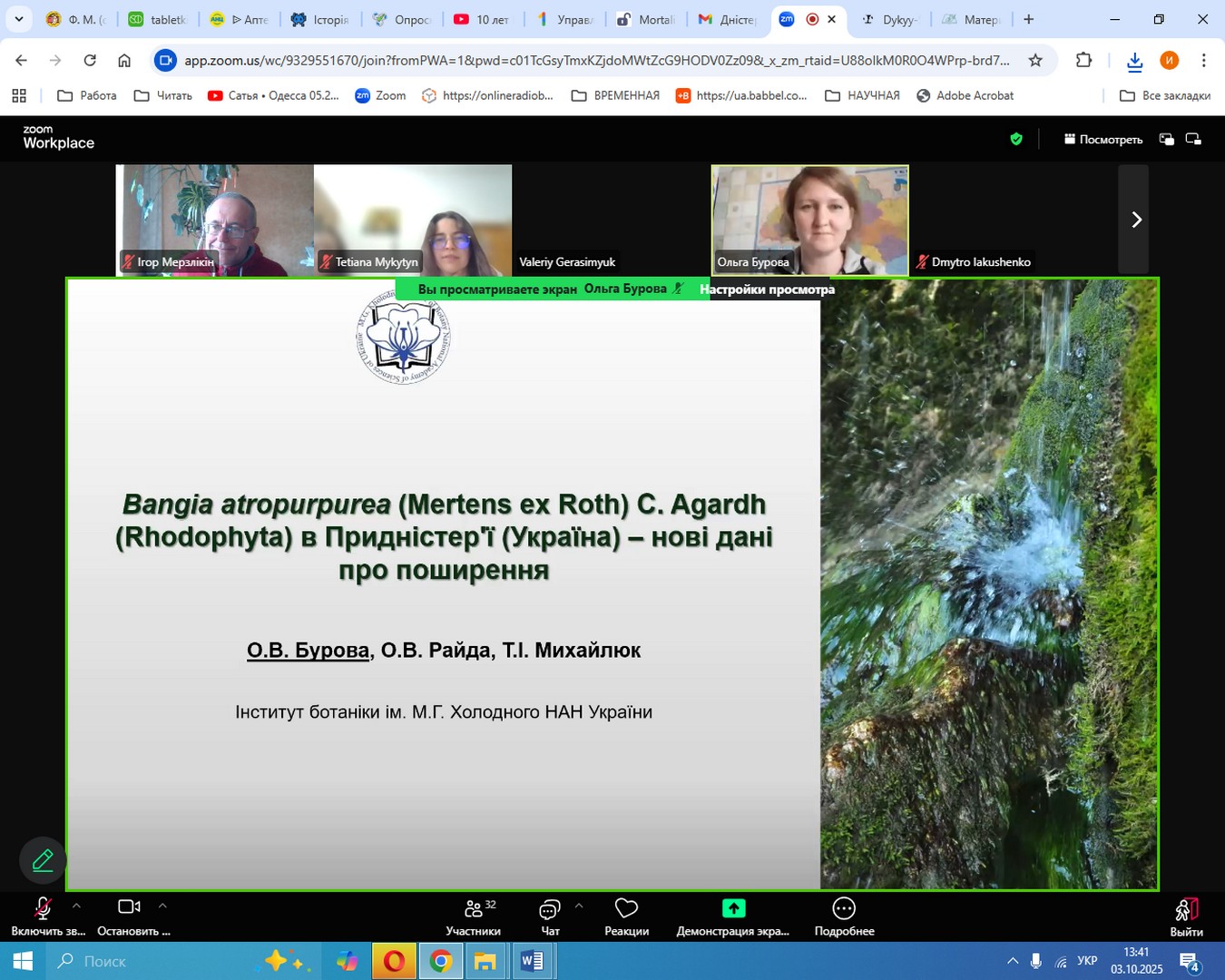Open Microsoft Word from the taskbar
Viewport: 1225px width, 980px height.
point(532,961)
